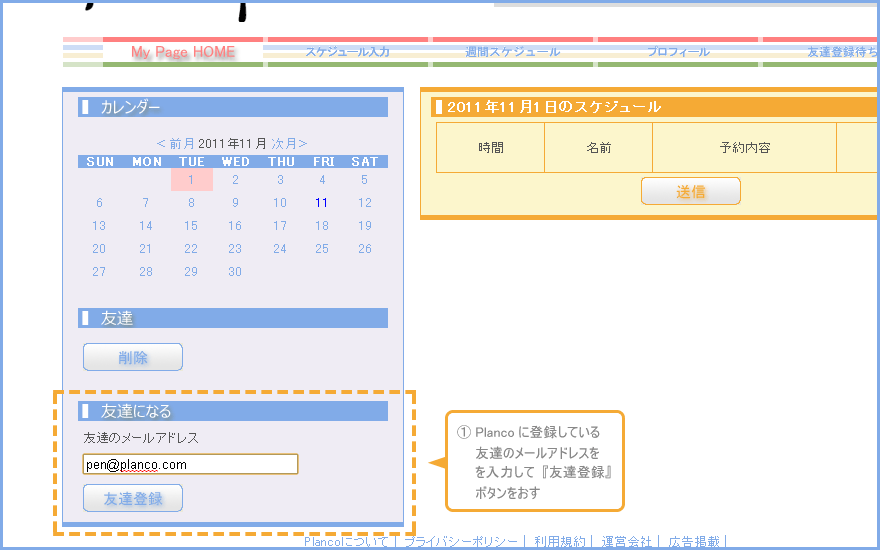The width and height of the screenshot is (880, 550).
Task: Open the プロフィール tab
Action: [x=678, y=52]
